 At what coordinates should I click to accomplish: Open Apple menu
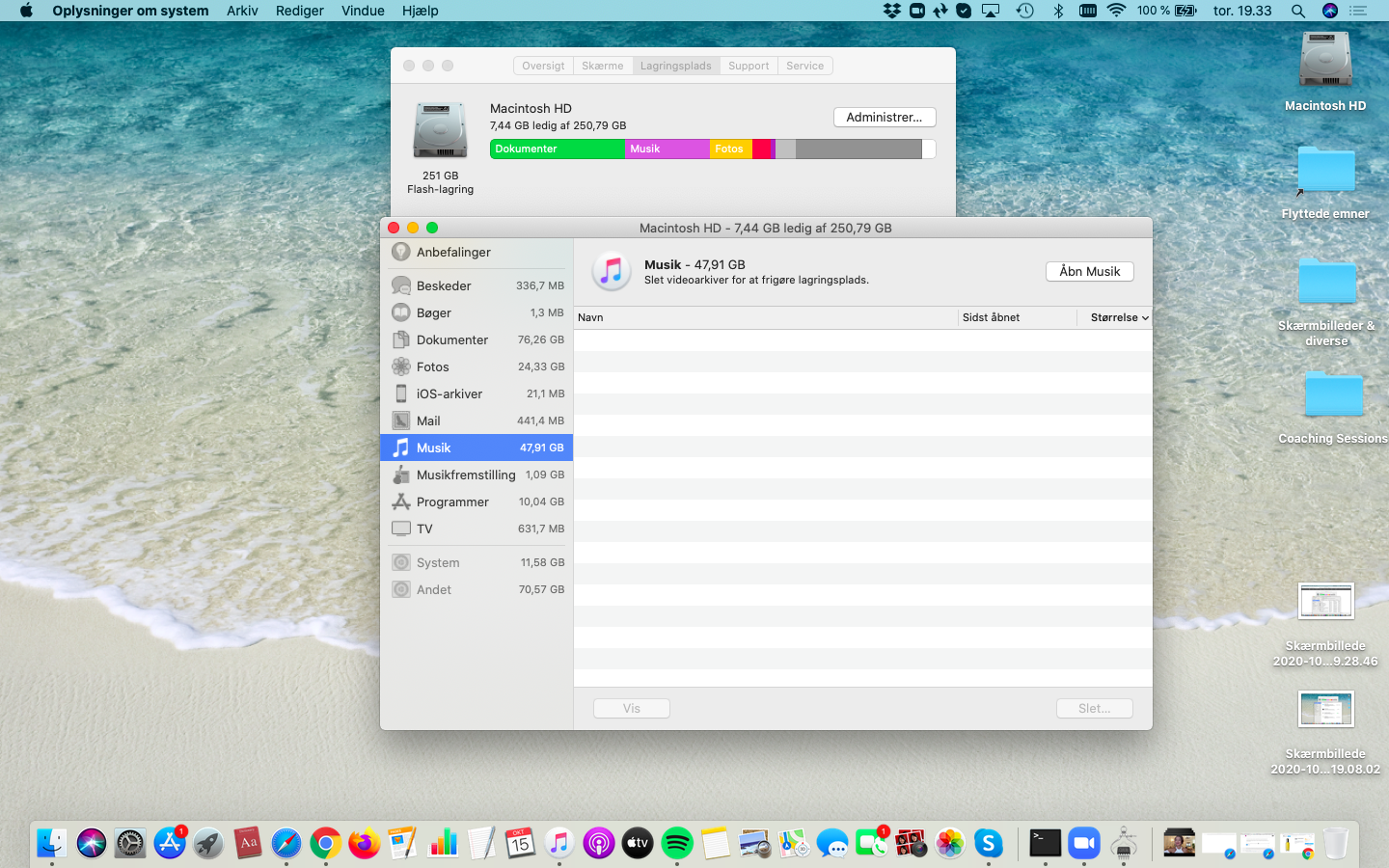tap(26, 11)
